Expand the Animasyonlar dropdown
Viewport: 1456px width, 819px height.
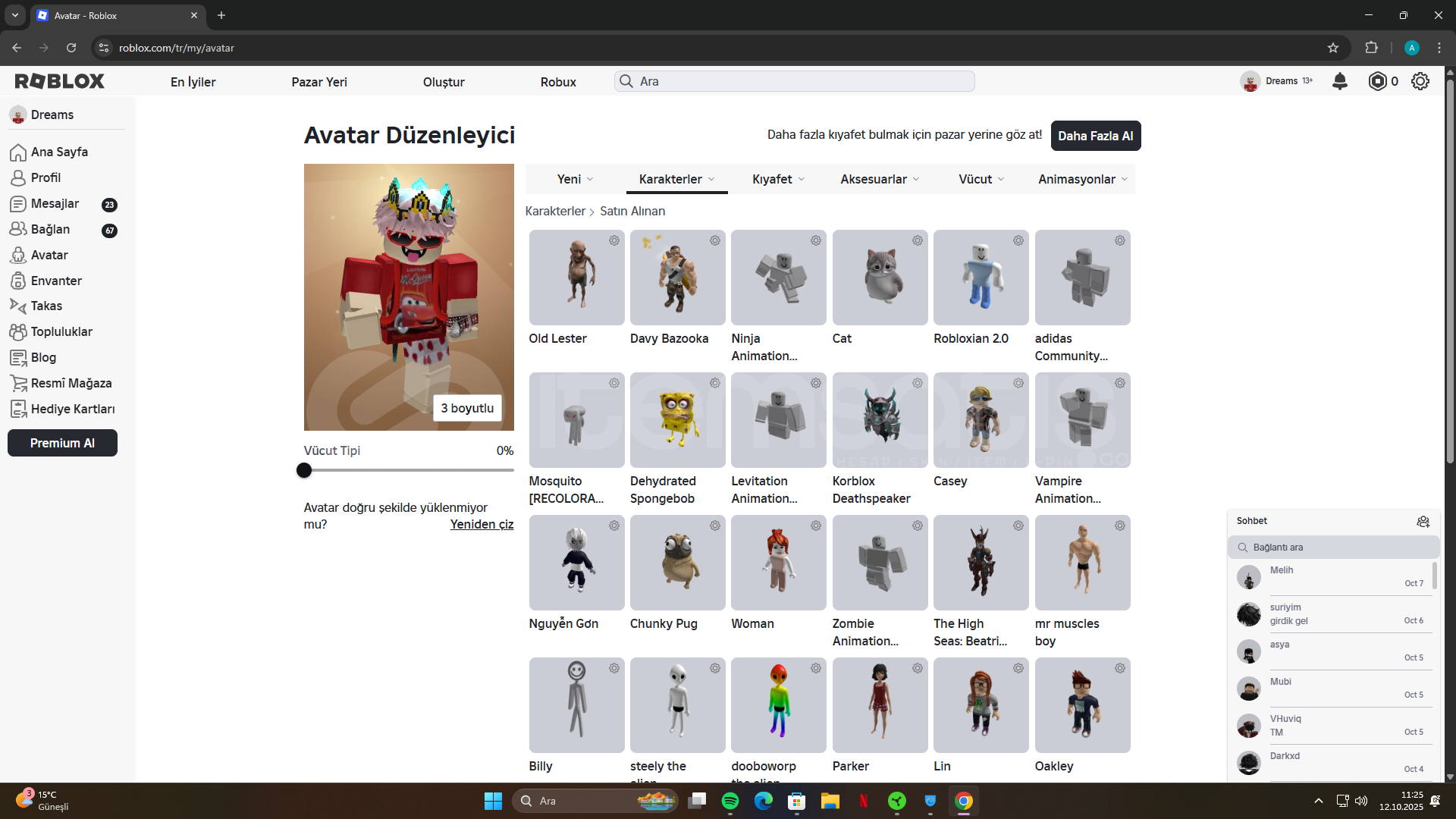point(1082,179)
